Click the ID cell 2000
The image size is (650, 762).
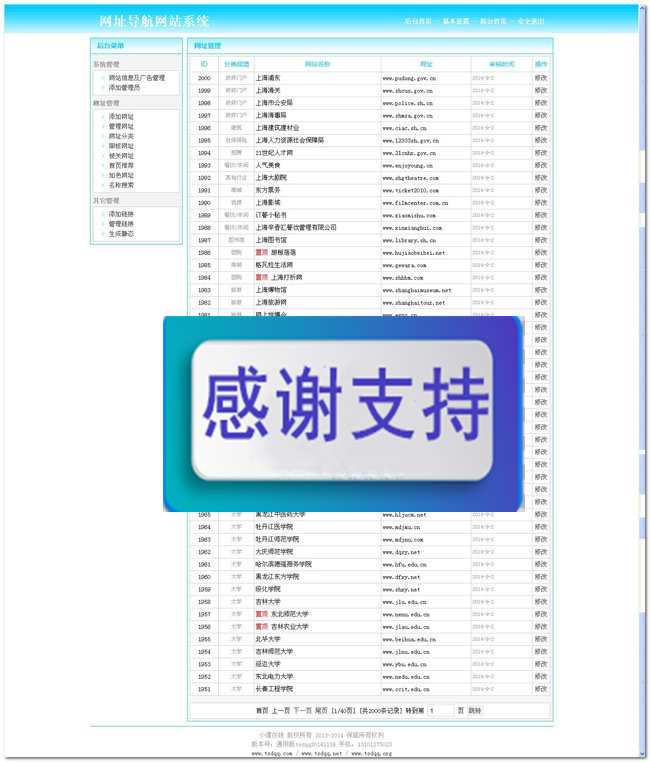pyautogui.click(x=204, y=78)
